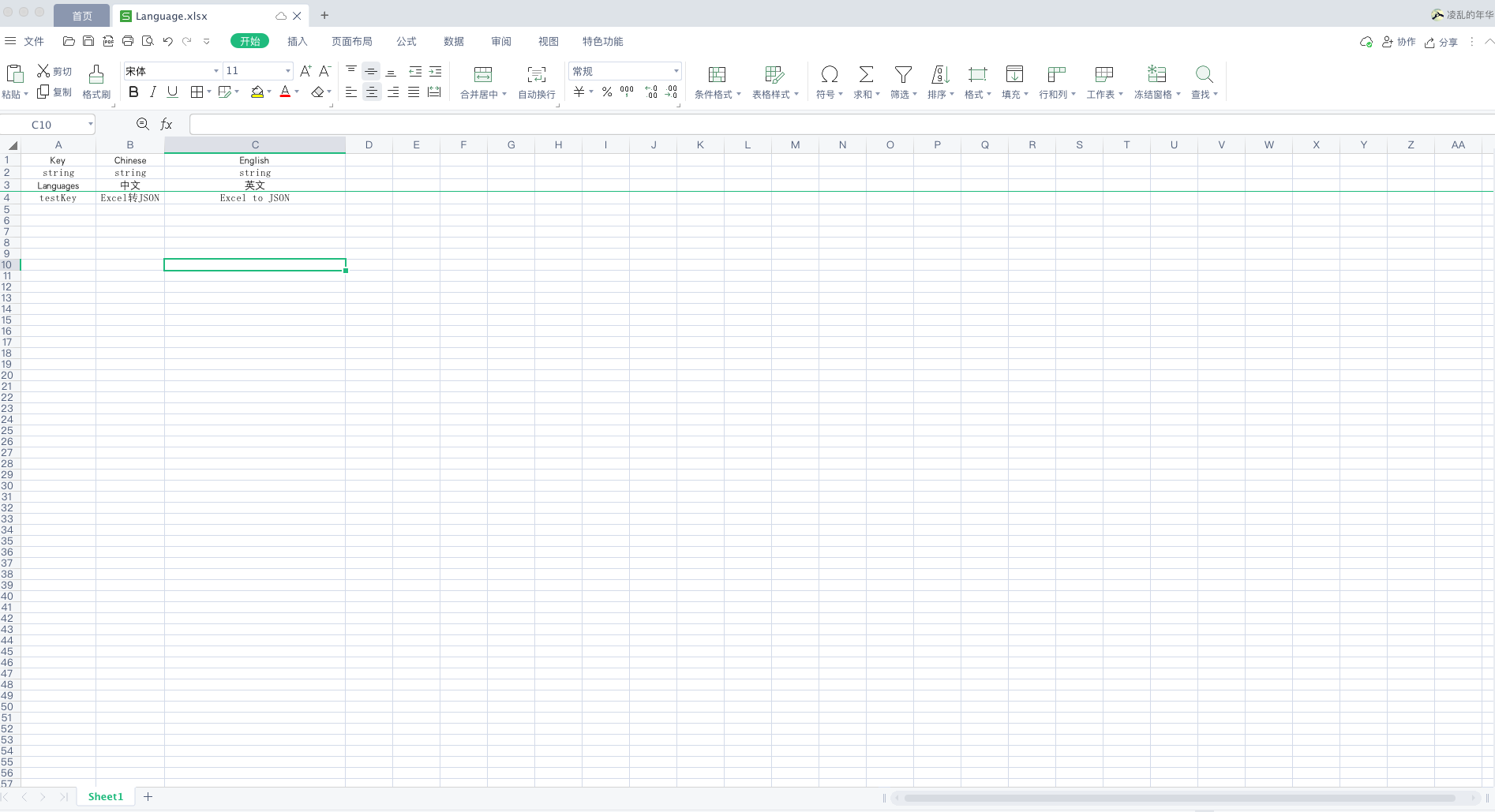Open the number format (常规) dropdown
1495x812 pixels.
[675, 71]
